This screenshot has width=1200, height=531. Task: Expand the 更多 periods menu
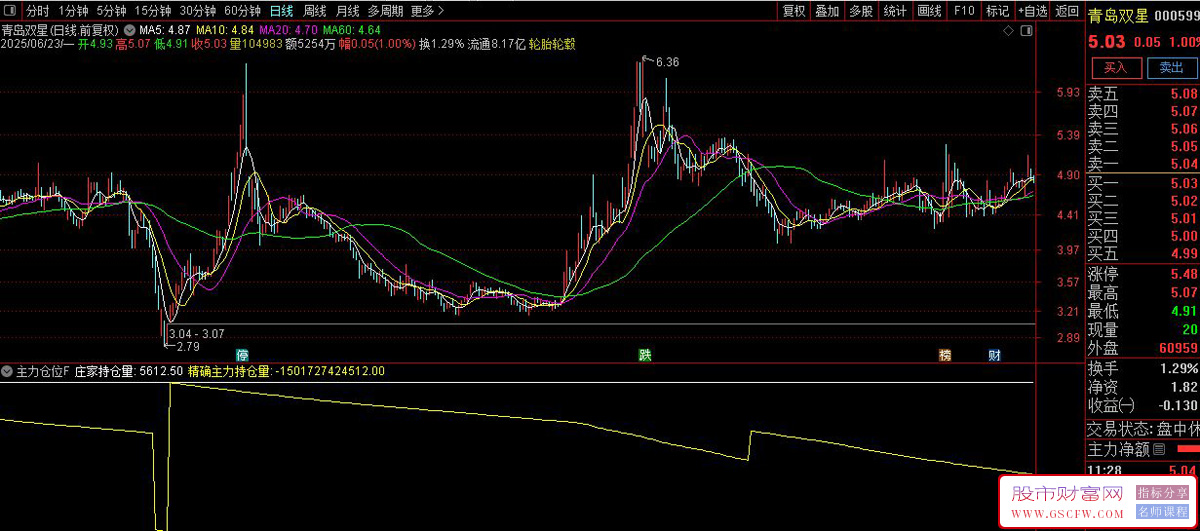click(x=427, y=11)
